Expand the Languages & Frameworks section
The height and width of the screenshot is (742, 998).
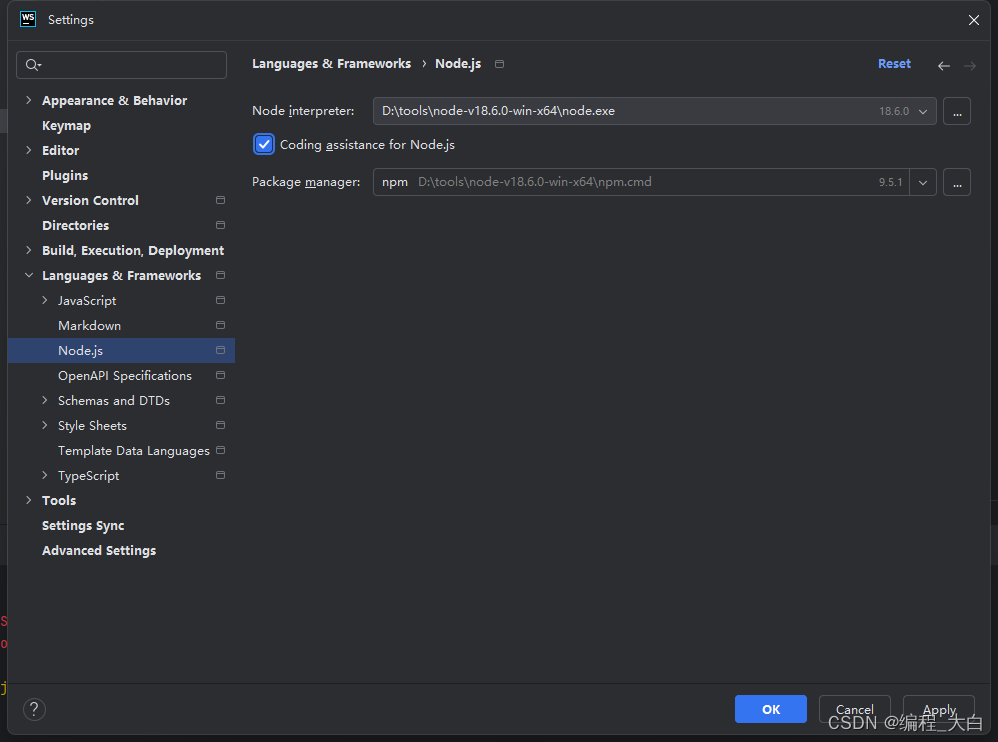[28, 275]
